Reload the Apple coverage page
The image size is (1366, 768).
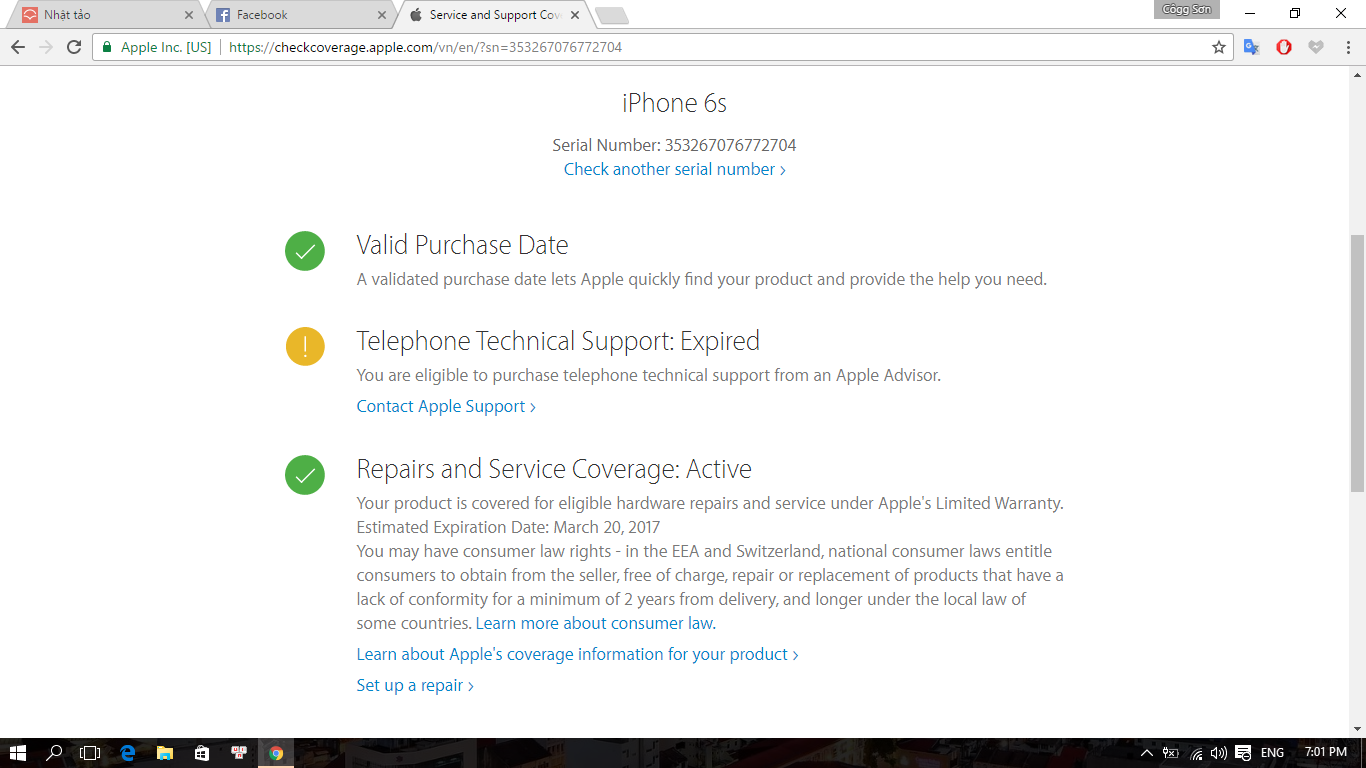tap(74, 47)
